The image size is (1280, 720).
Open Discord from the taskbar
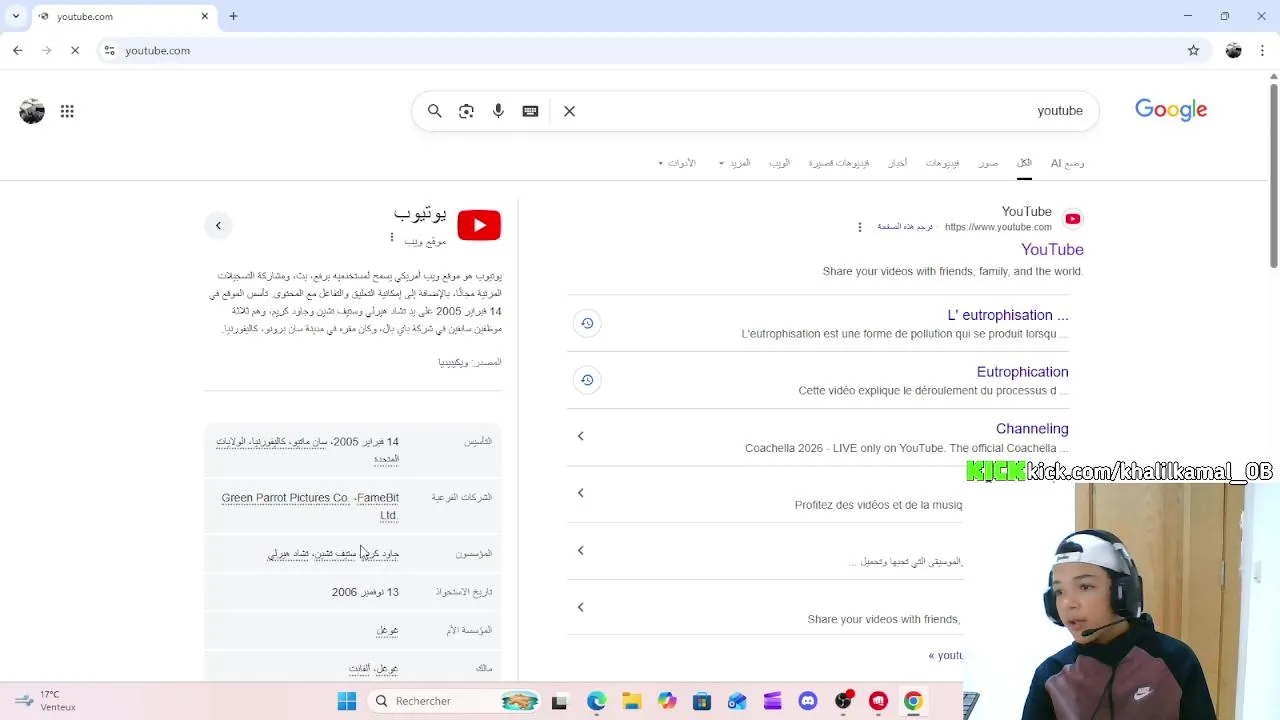coord(808,701)
